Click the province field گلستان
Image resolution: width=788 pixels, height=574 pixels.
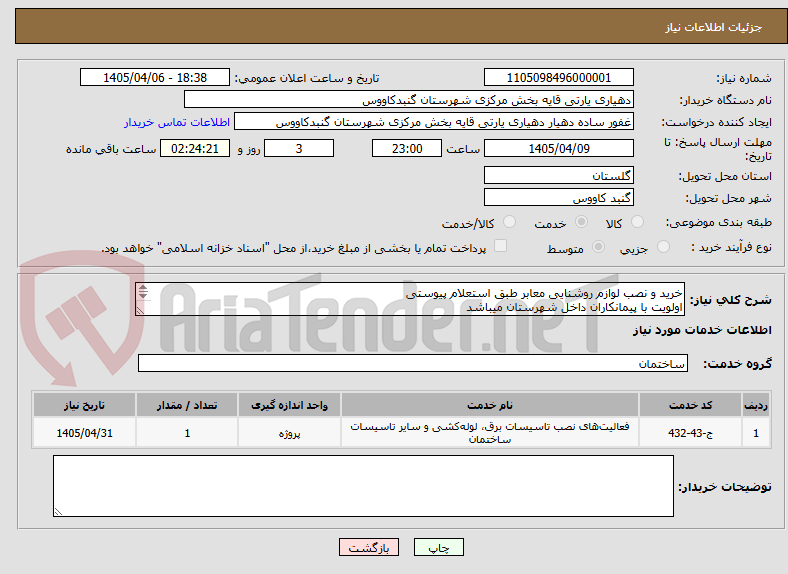(x=558, y=175)
